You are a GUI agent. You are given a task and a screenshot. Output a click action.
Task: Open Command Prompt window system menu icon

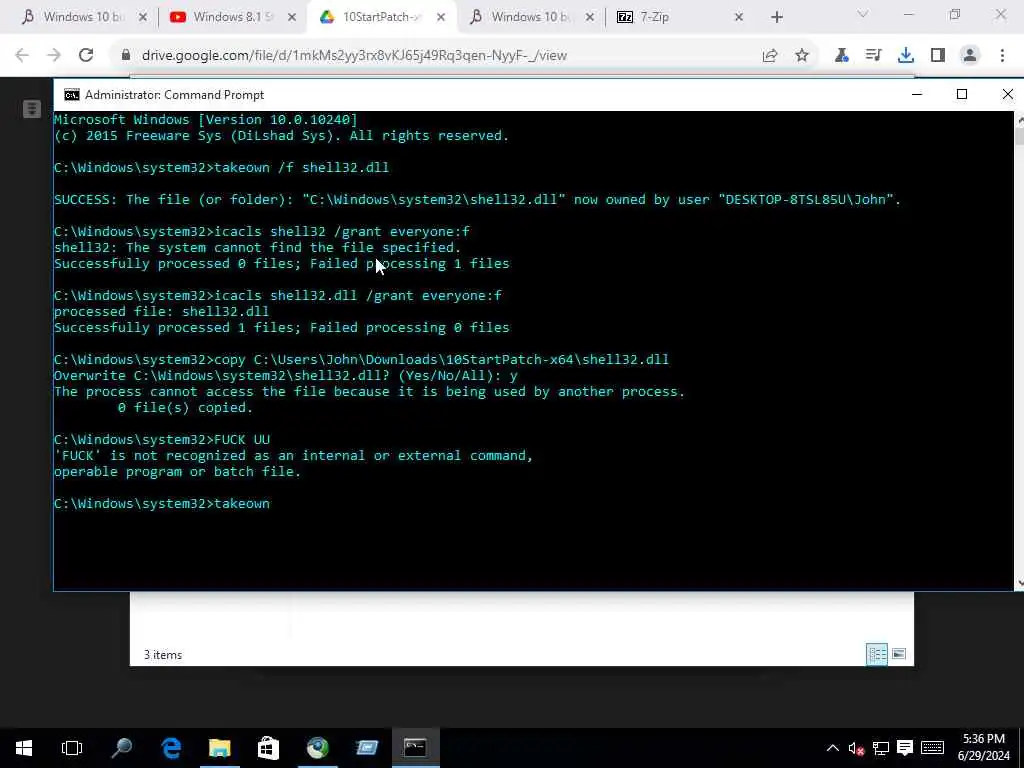pyautogui.click(x=71, y=95)
